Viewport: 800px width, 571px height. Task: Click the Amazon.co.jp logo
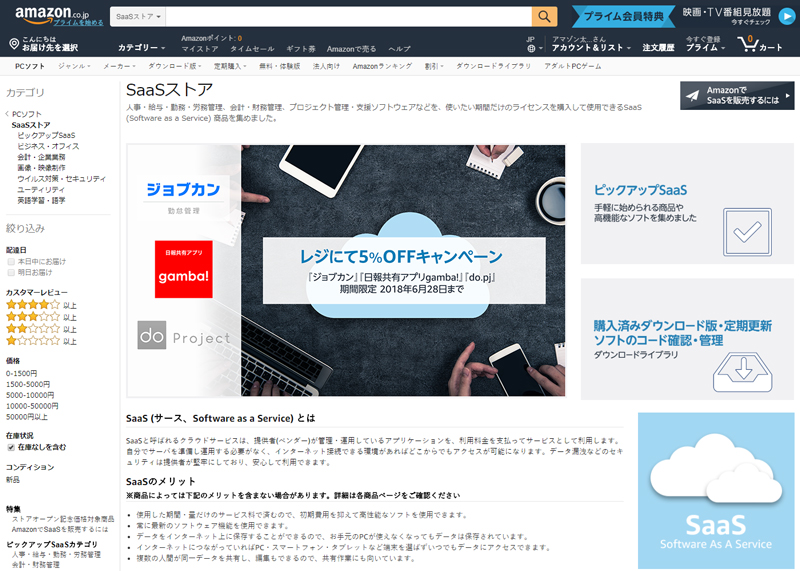52,14
